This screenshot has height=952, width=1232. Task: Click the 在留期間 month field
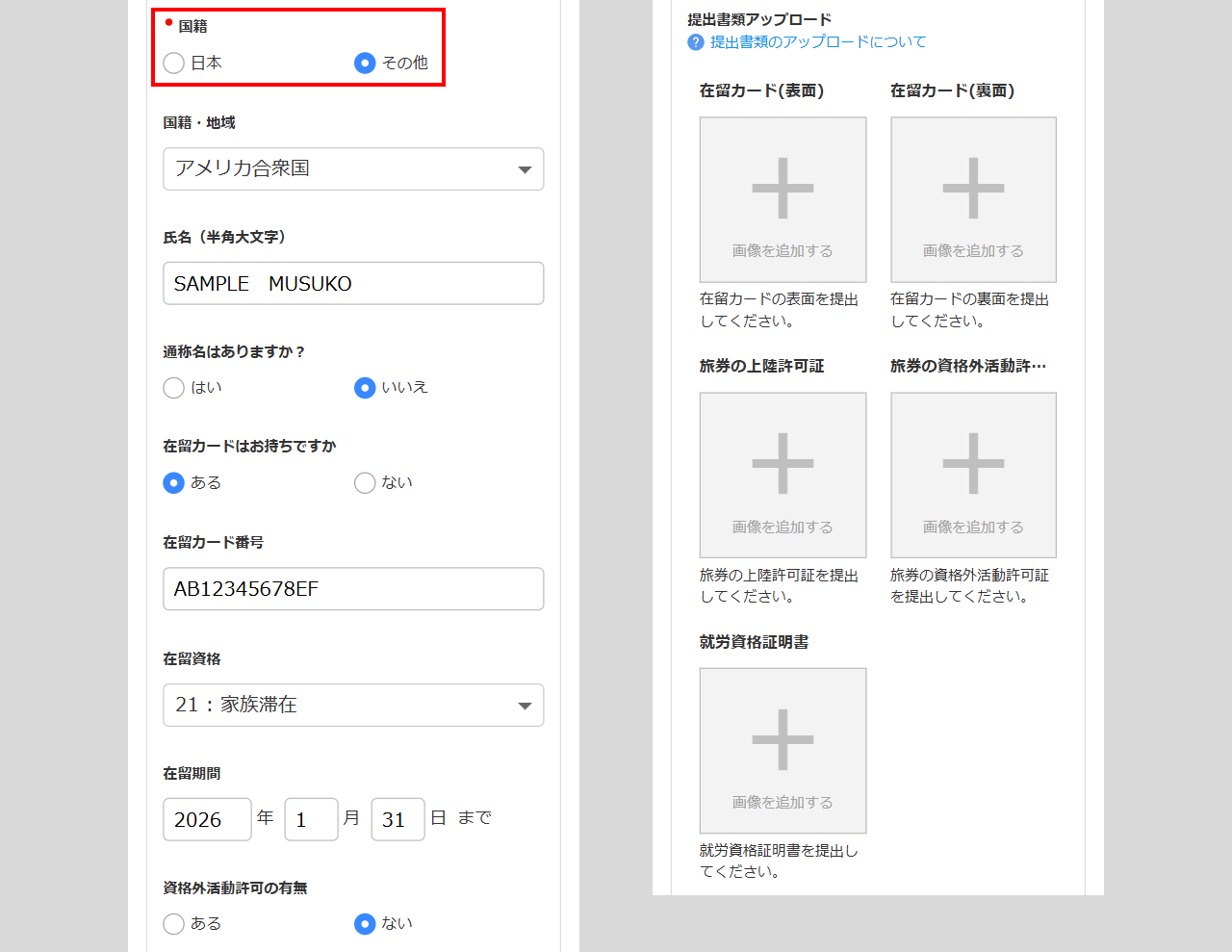(x=311, y=819)
